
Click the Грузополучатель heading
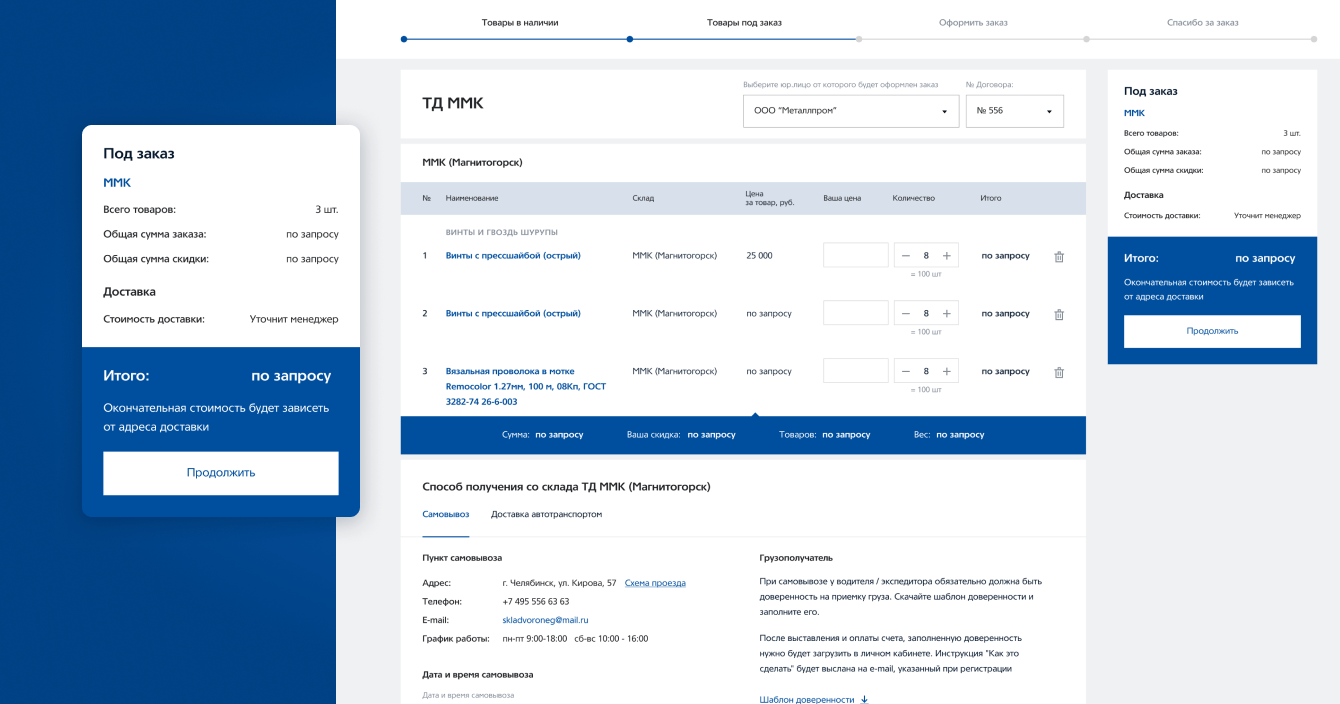point(796,558)
